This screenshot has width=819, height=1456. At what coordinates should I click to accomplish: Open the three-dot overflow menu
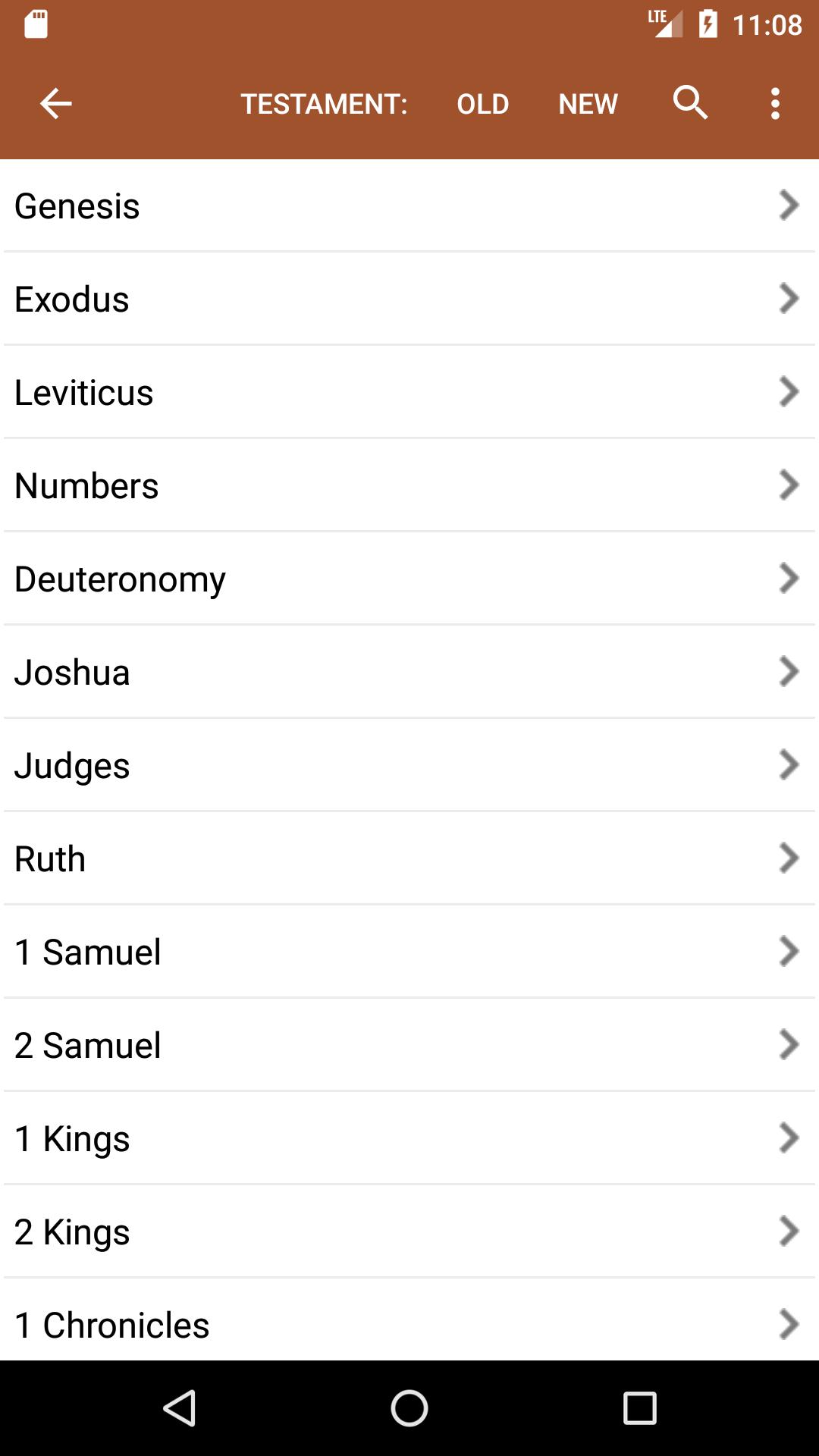(775, 103)
